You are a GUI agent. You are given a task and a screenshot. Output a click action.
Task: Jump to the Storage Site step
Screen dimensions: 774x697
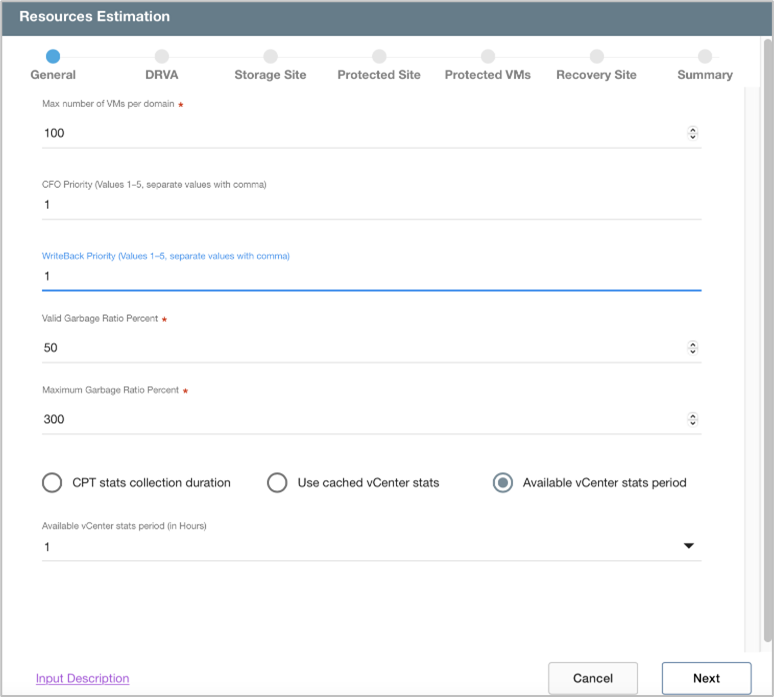pos(270,57)
